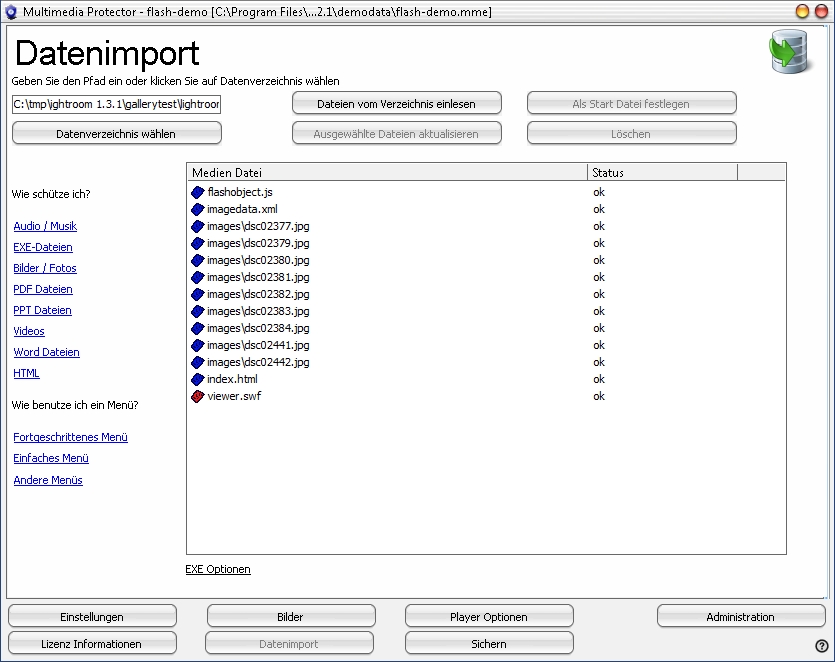Open the Audio / Musik help link
The width and height of the screenshot is (835, 662).
pos(45,226)
